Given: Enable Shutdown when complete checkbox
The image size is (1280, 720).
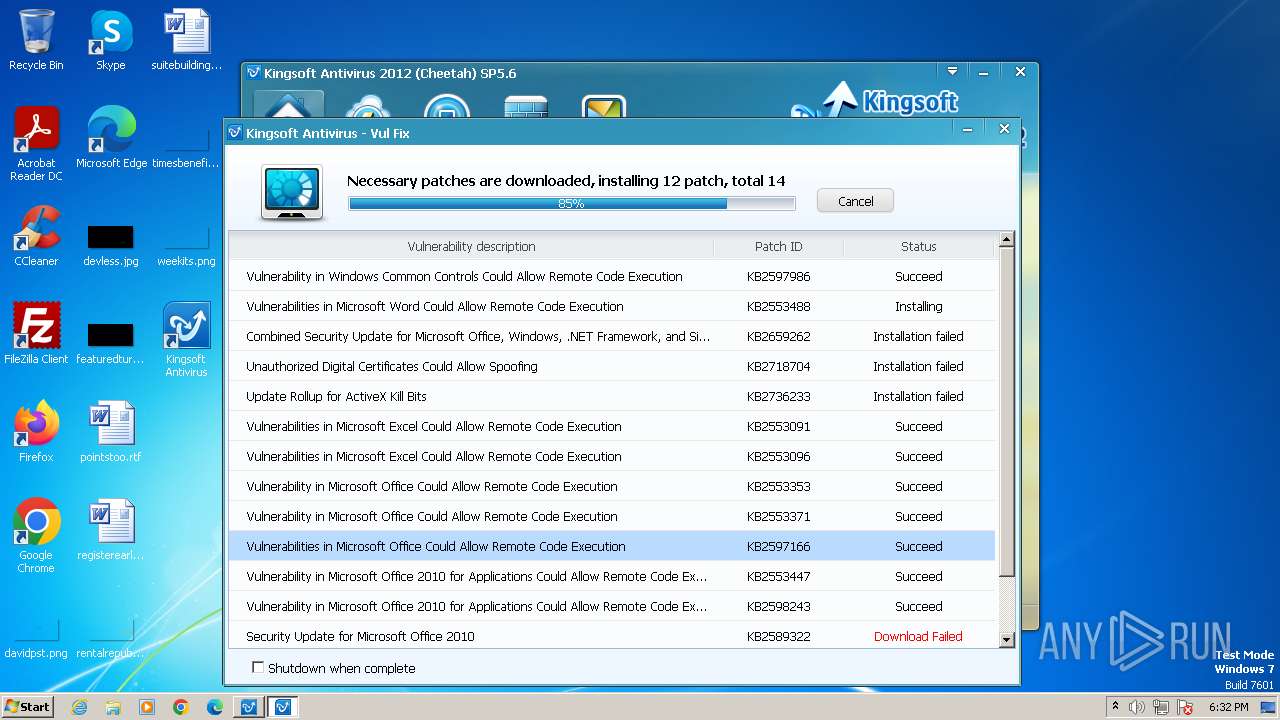Looking at the screenshot, I should pyautogui.click(x=258, y=667).
